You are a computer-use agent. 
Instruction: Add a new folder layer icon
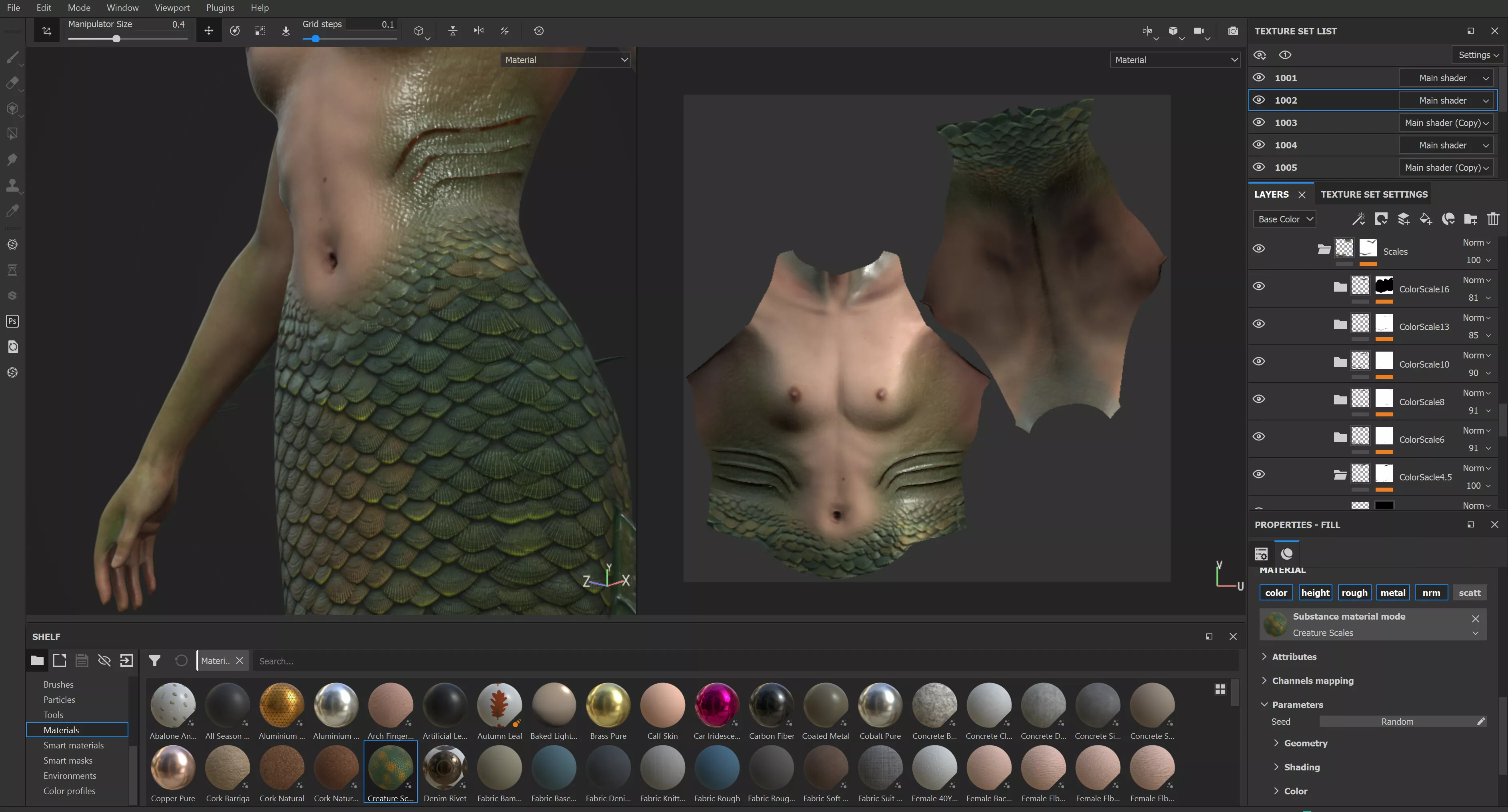(1470, 219)
